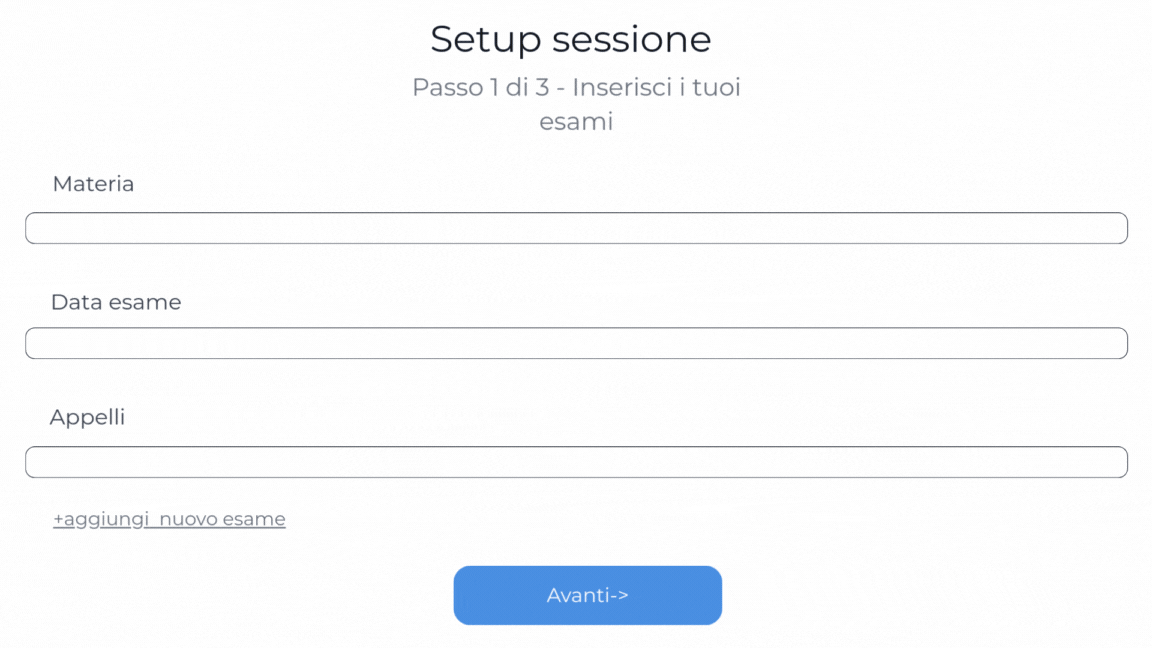Click the arrow on Avanti button
Screen dimensions: 1152x648
coord(619,596)
